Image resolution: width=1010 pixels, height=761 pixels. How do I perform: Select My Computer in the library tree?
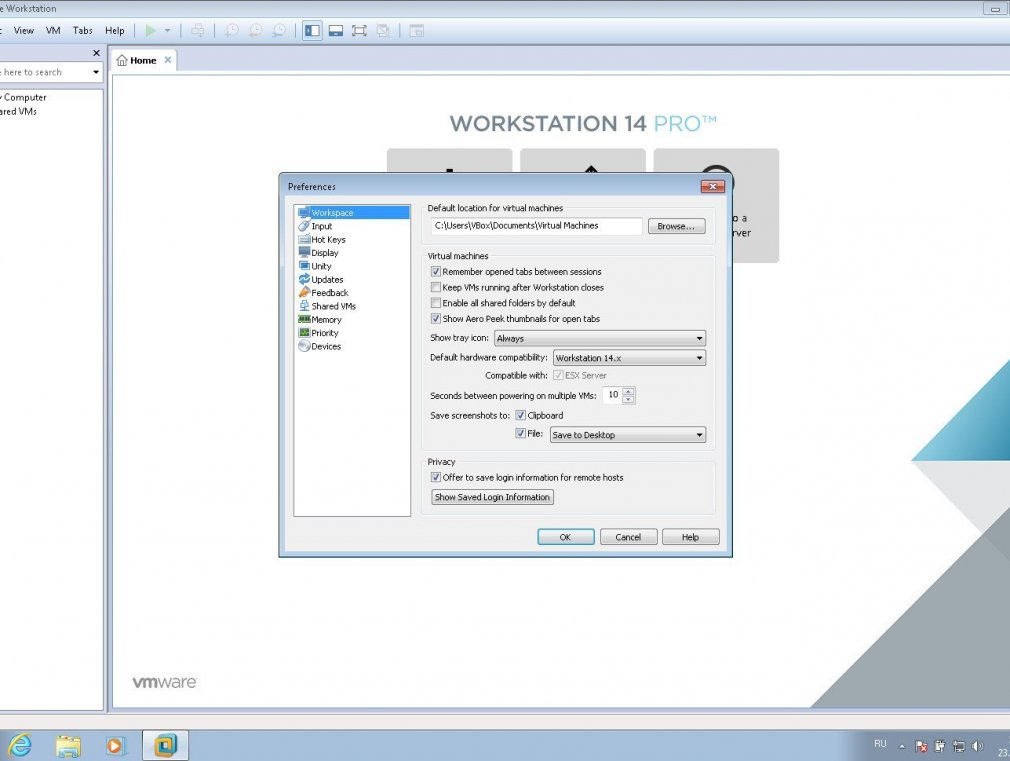click(23, 97)
